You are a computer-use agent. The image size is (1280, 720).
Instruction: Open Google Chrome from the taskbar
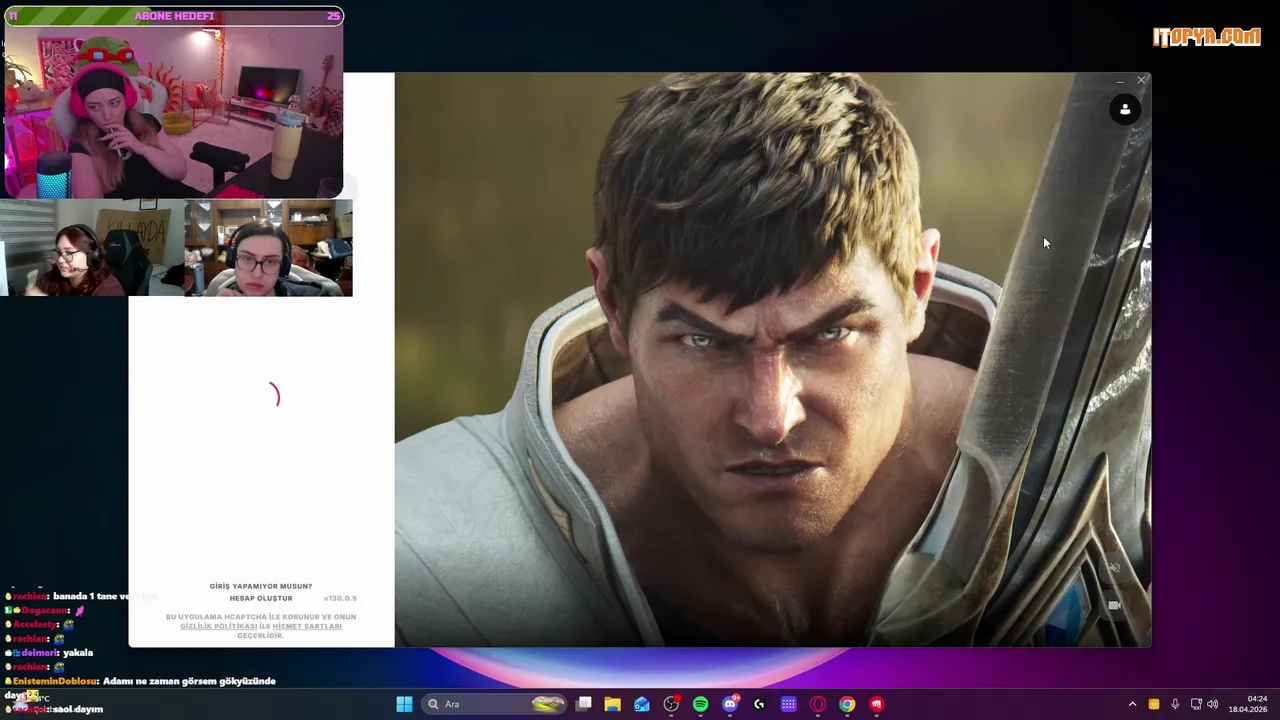click(x=847, y=704)
